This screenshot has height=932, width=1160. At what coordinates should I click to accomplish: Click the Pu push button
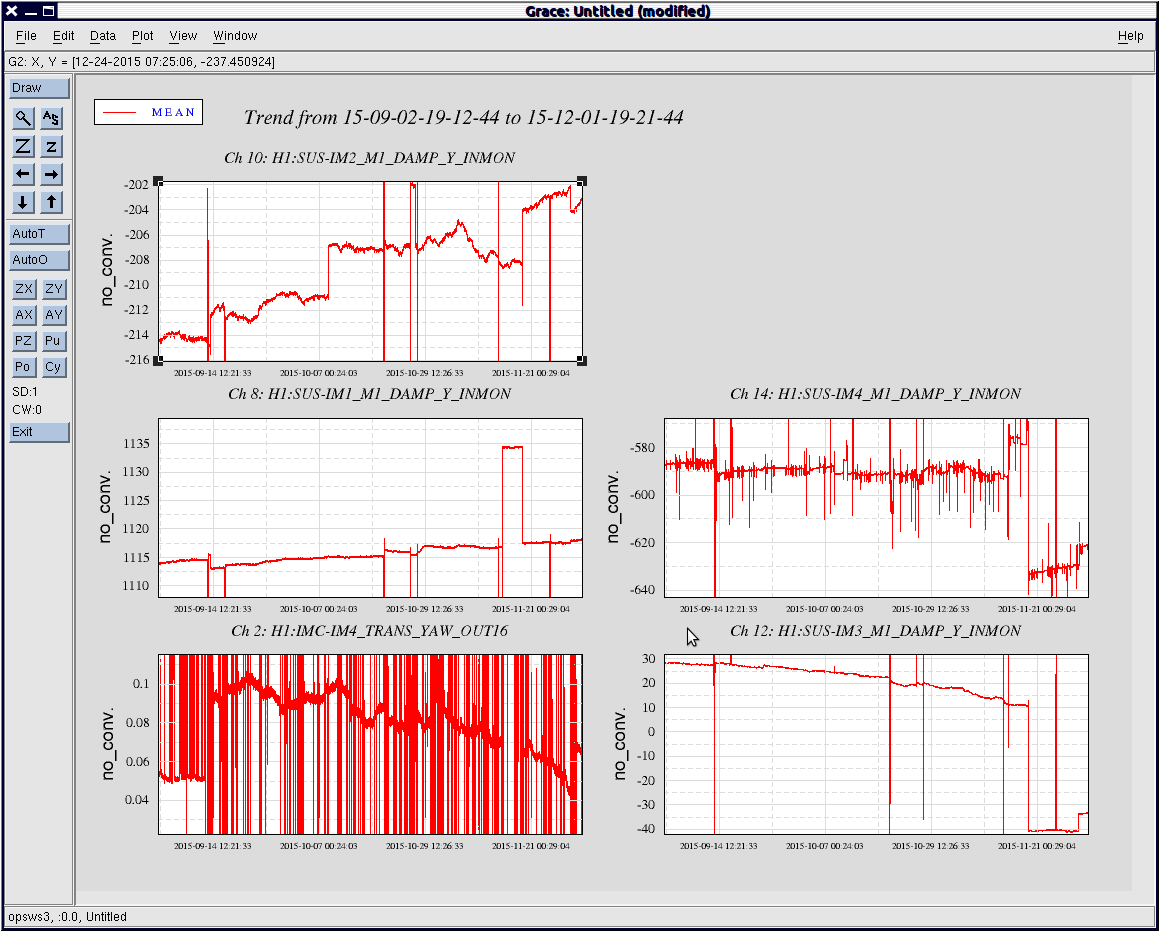[x=53, y=341]
